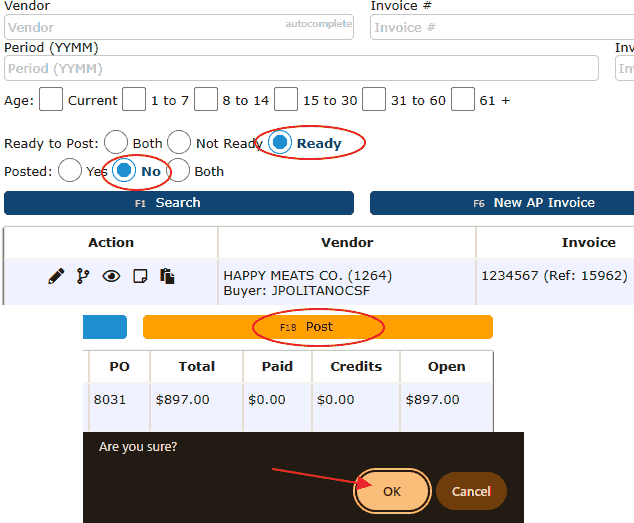Viewport: 634px width, 523px height.
Task: Select the Ready to Post 'Ready' radio button
Action: [281, 143]
